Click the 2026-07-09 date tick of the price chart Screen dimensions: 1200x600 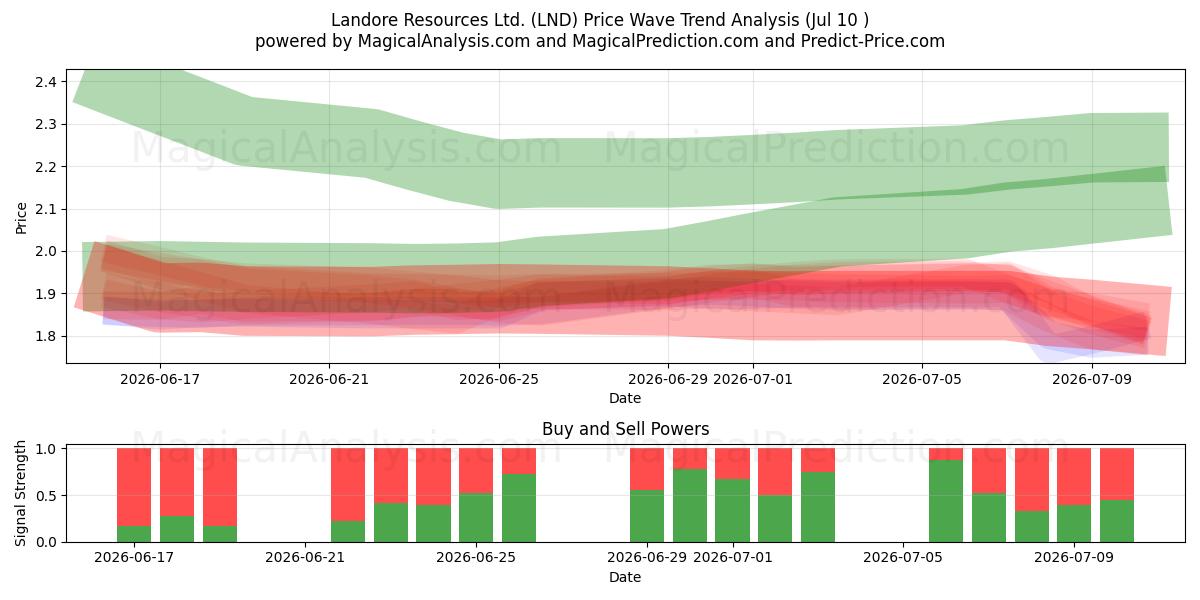point(1091,379)
